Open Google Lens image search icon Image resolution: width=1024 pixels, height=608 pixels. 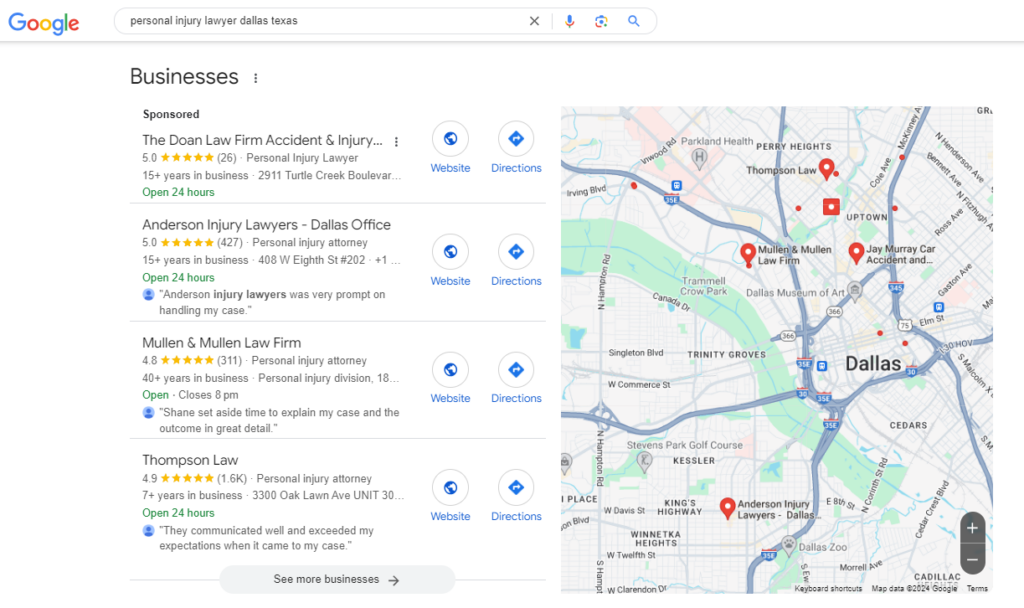tap(601, 21)
